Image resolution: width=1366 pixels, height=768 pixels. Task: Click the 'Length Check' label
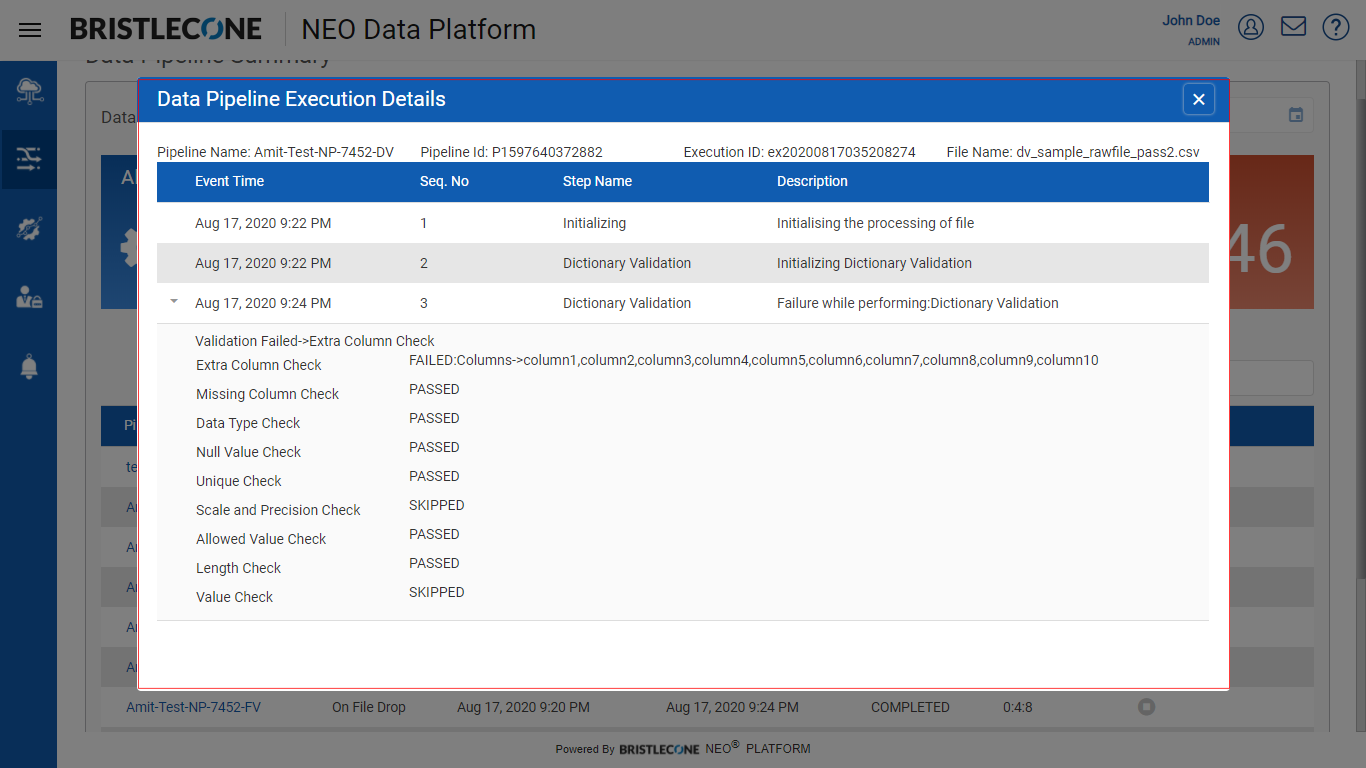point(238,568)
